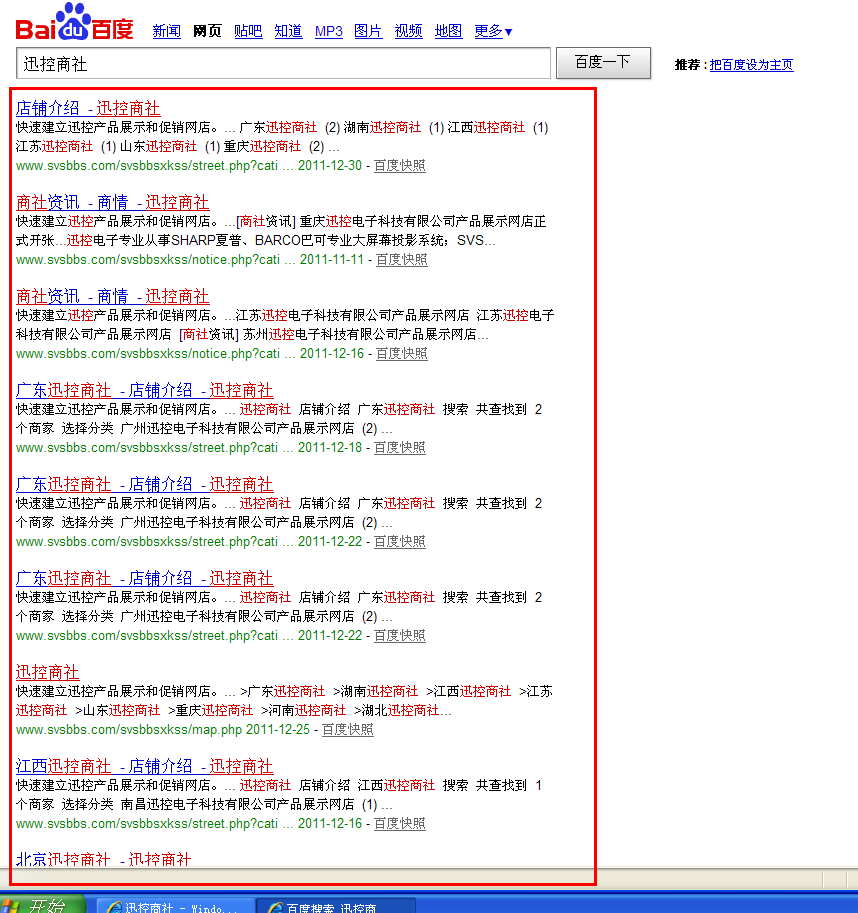
Task: Click the Baidu logo
Action: pyautogui.click(x=75, y=22)
